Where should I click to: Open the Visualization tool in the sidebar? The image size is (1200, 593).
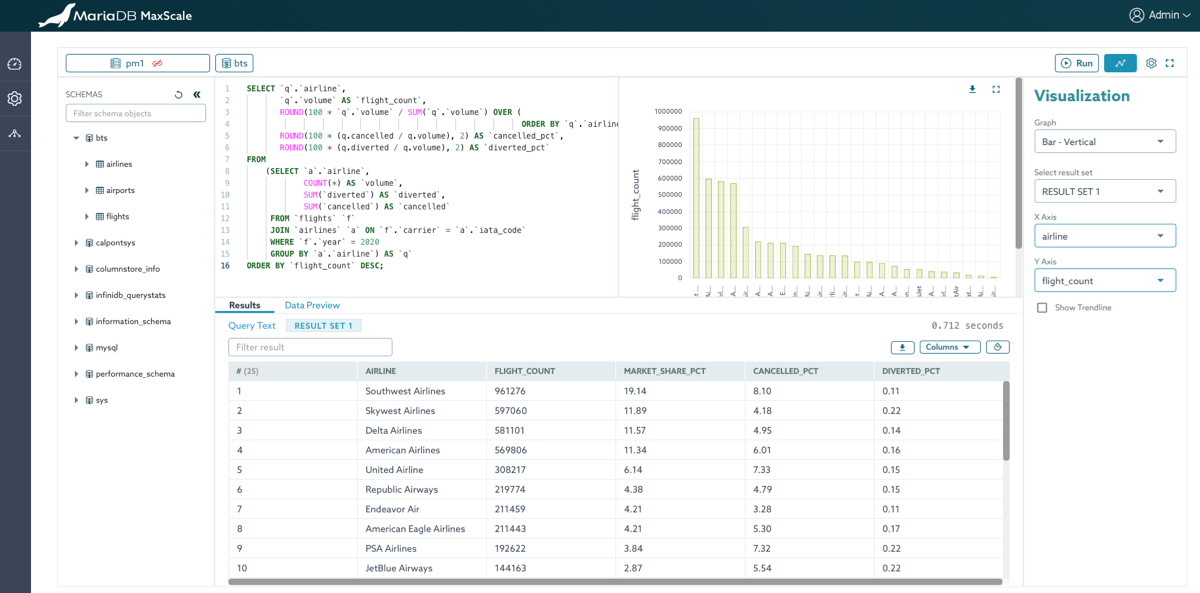pos(14,133)
